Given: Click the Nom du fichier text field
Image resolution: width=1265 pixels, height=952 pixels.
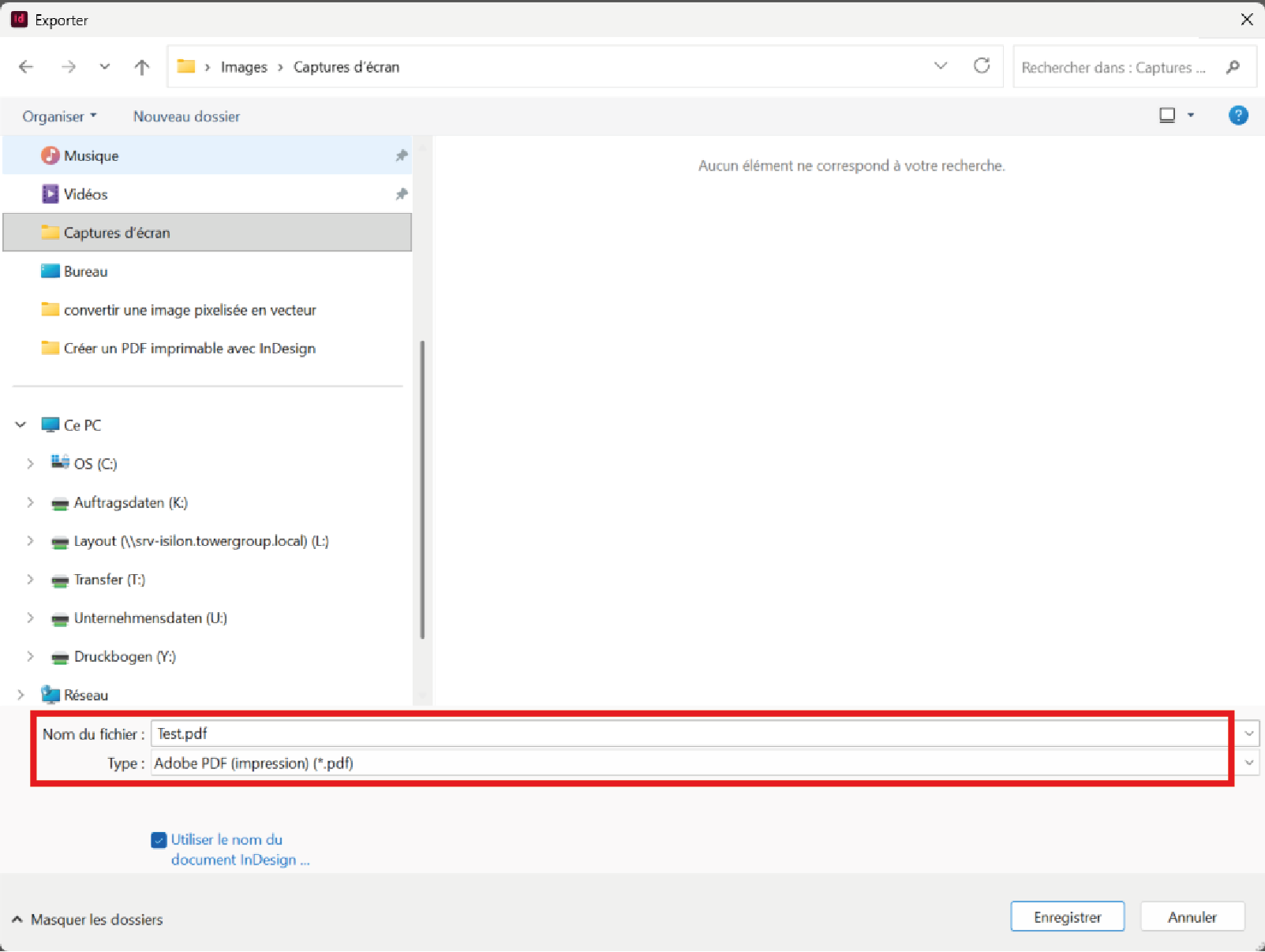Looking at the screenshot, I should pos(687,734).
